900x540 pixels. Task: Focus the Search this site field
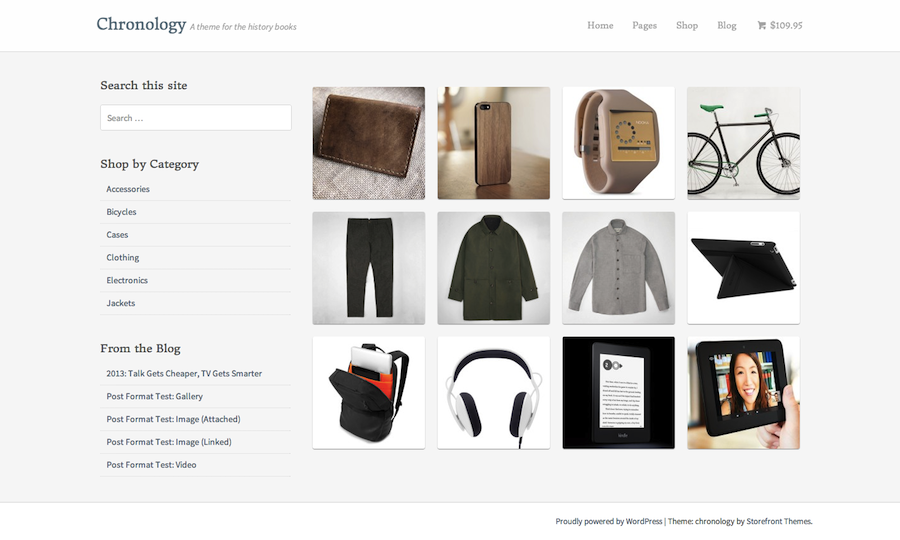(x=196, y=118)
